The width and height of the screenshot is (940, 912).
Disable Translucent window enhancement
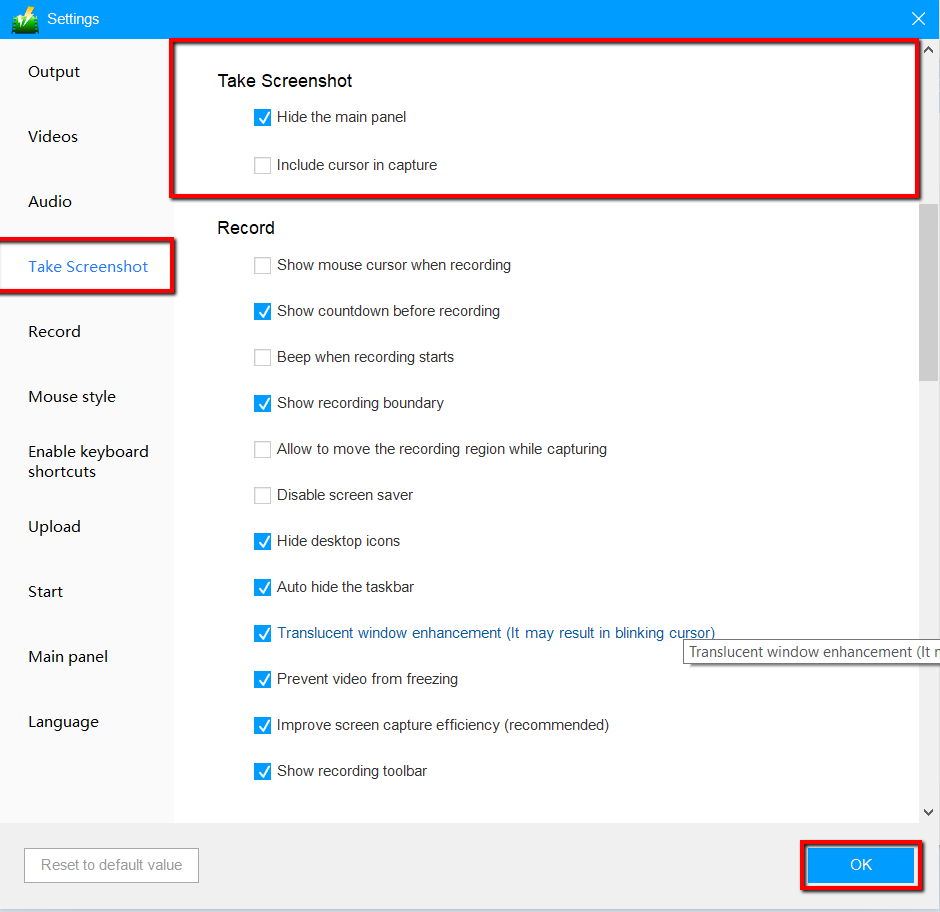pos(262,633)
